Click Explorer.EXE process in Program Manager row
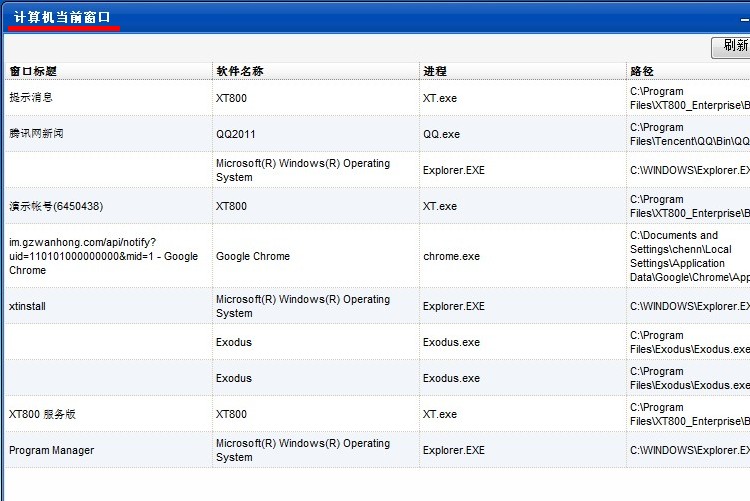 pyautogui.click(x=523, y=450)
